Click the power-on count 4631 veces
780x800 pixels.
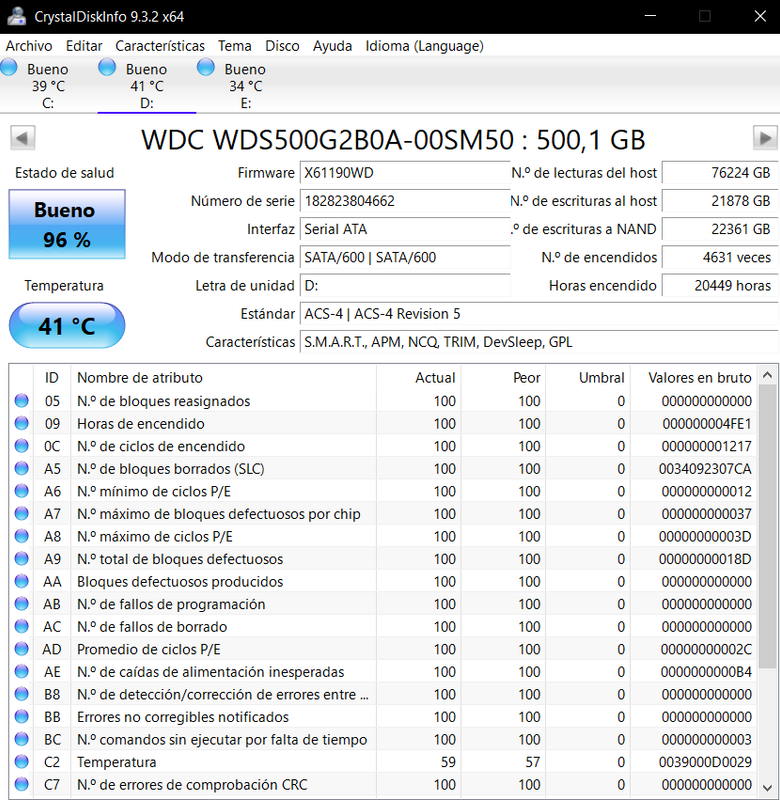720,257
